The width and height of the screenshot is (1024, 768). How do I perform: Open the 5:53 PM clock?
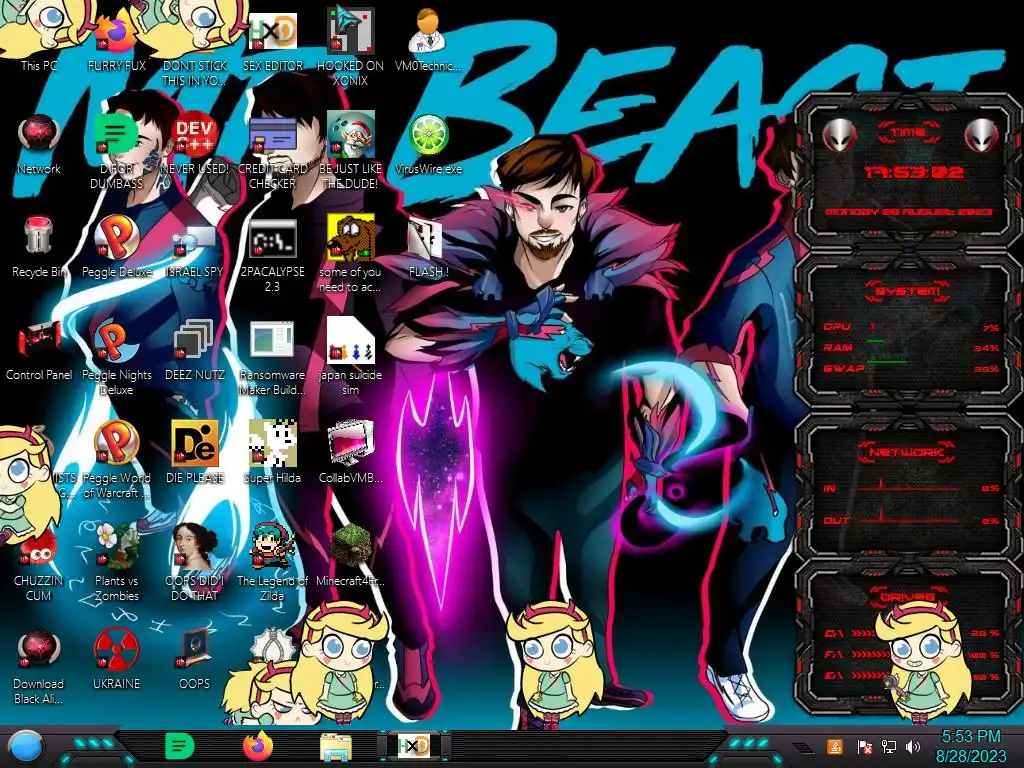pos(970,746)
